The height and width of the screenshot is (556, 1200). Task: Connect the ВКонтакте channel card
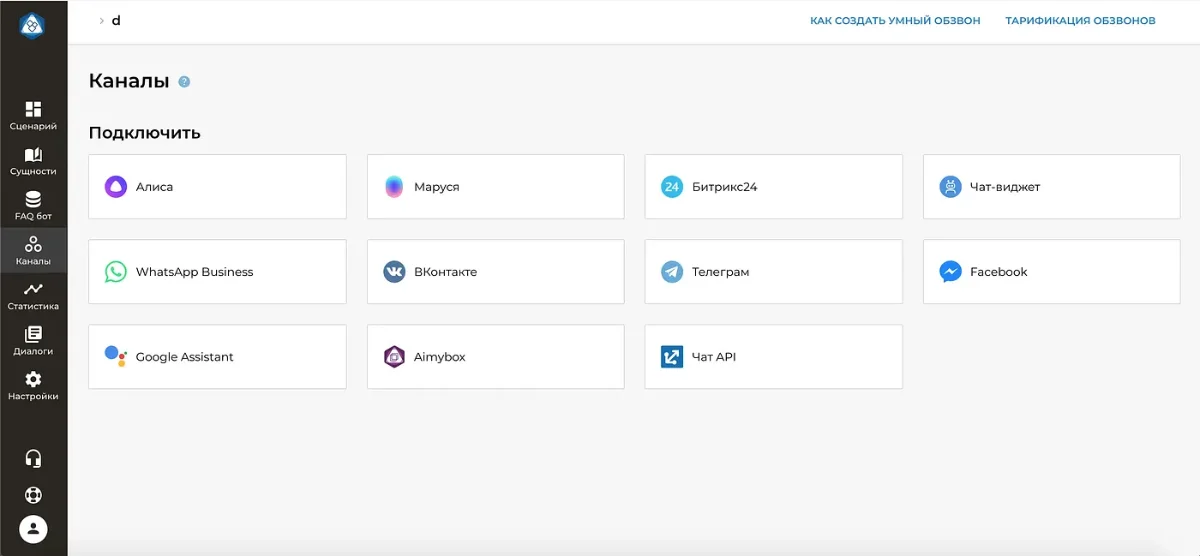[495, 272]
